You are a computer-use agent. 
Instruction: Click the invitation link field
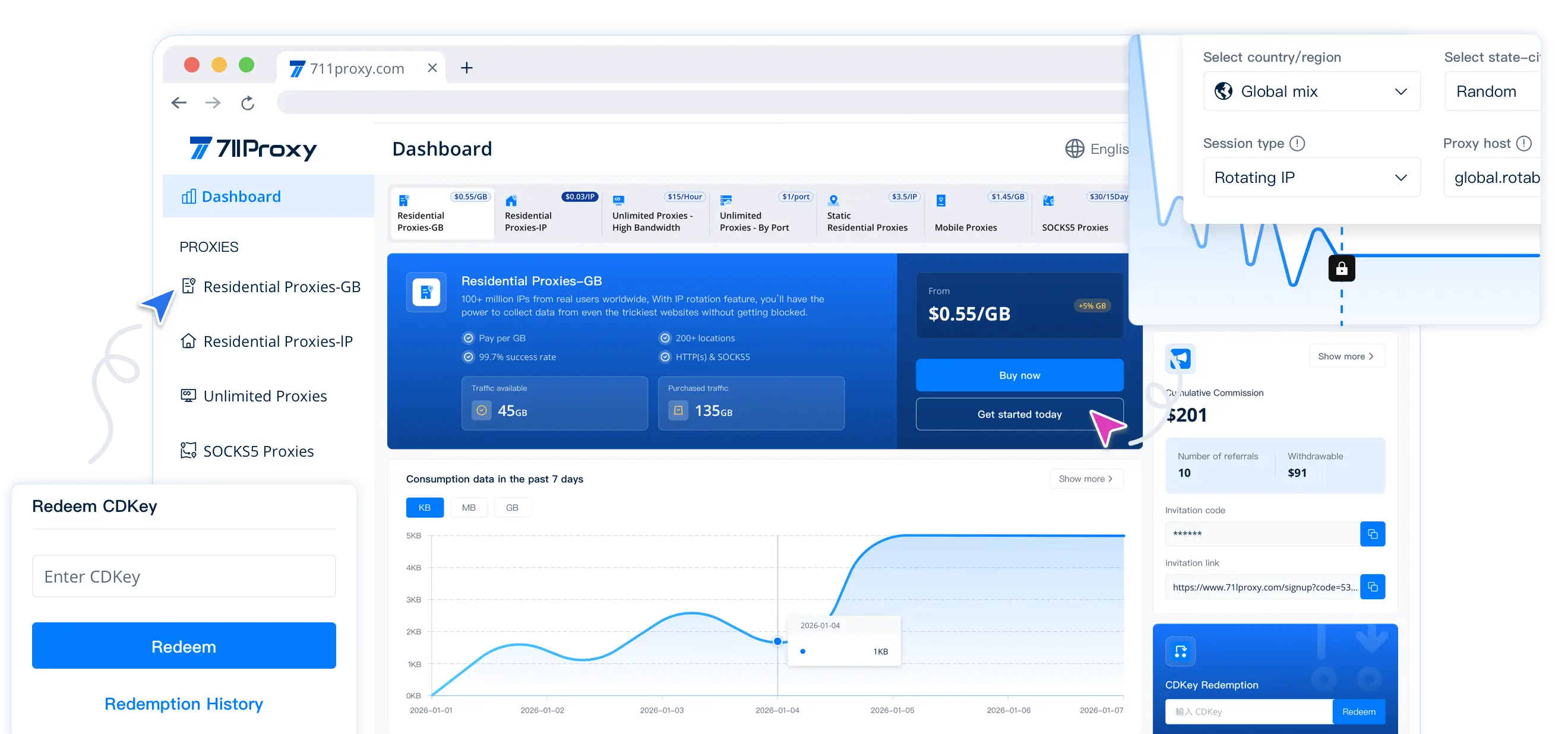click(1263, 587)
